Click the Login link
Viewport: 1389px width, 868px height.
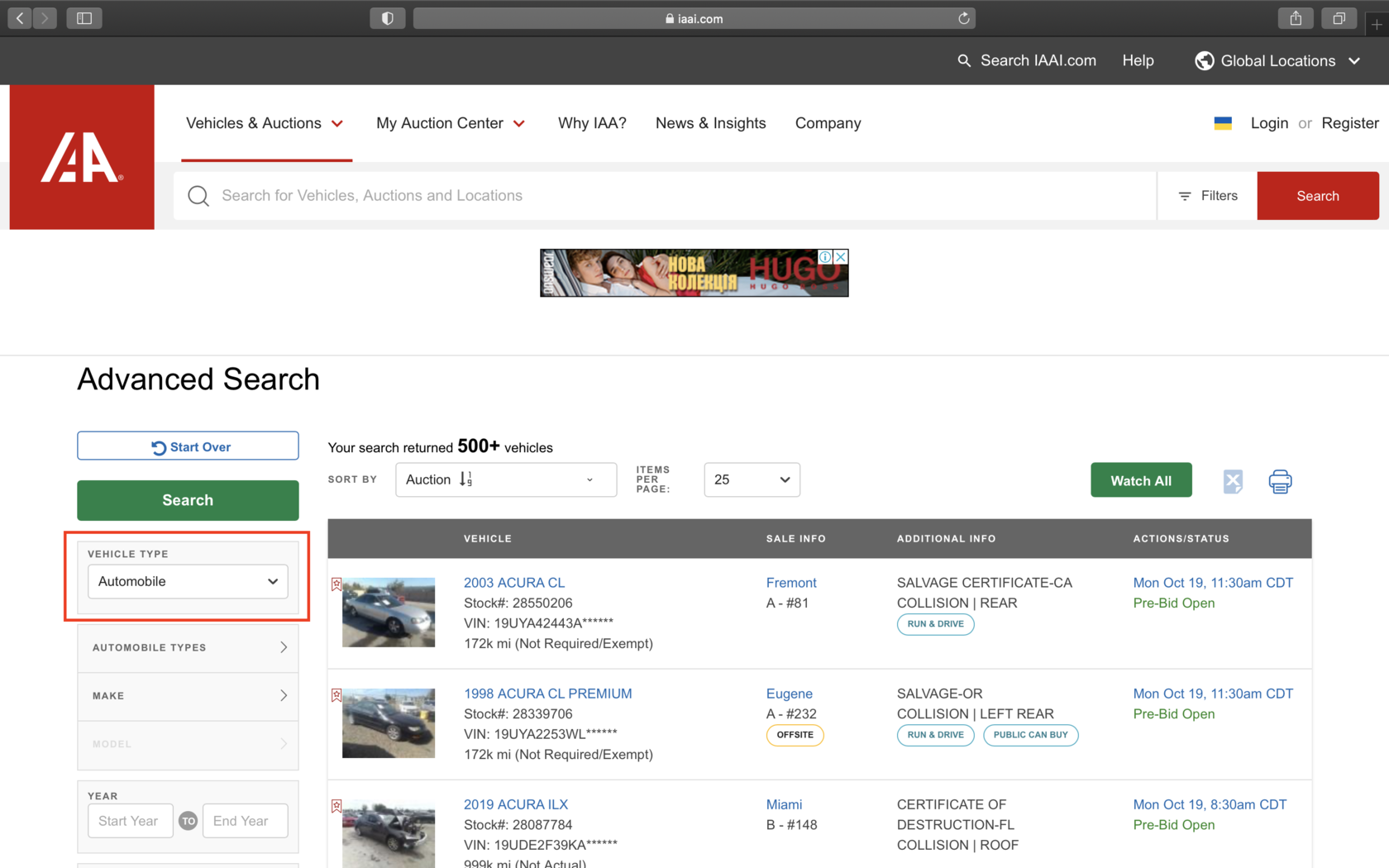(x=1269, y=123)
